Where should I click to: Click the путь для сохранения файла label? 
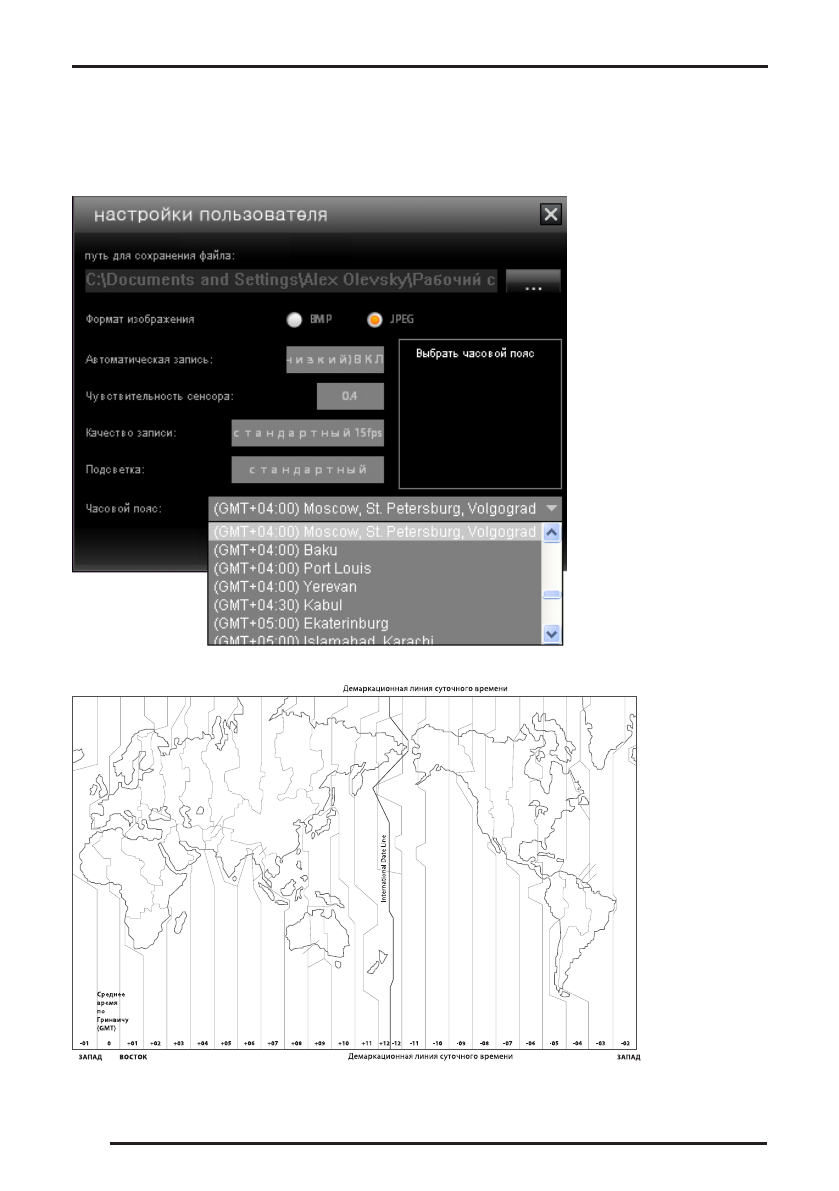(x=160, y=256)
